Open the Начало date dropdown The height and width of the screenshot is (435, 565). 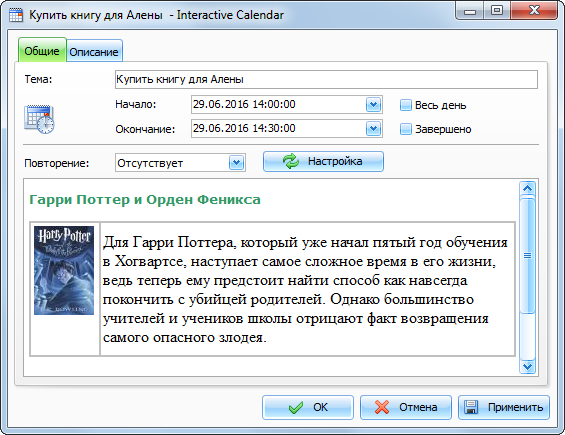(x=374, y=105)
